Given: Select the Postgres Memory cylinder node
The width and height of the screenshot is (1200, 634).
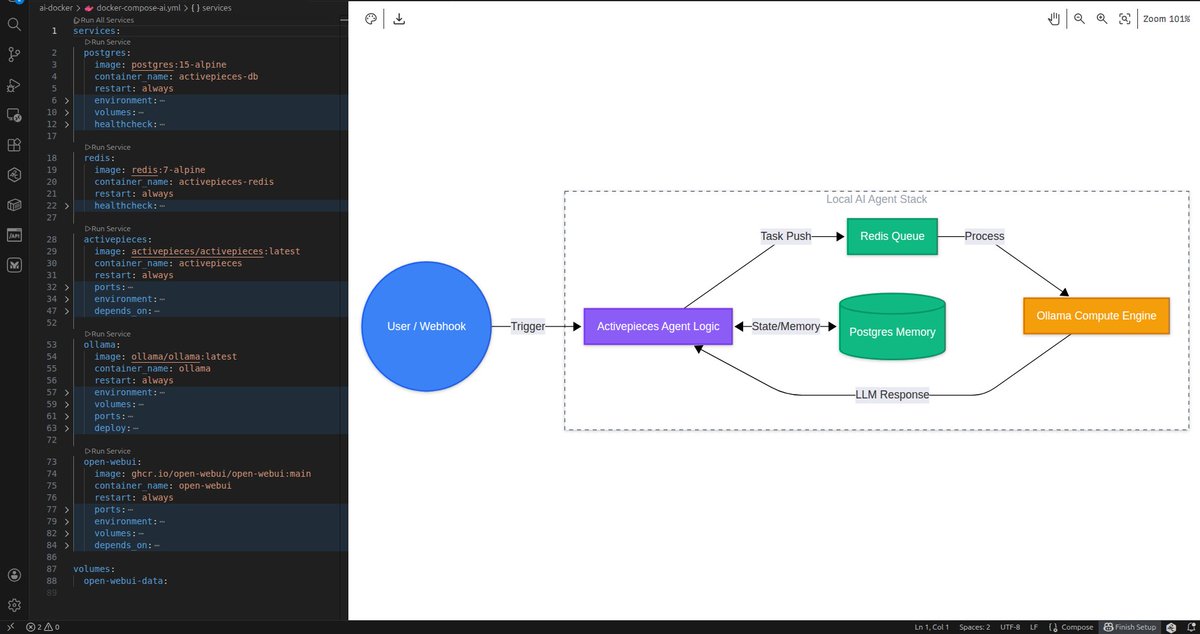Looking at the screenshot, I should (892, 327).
